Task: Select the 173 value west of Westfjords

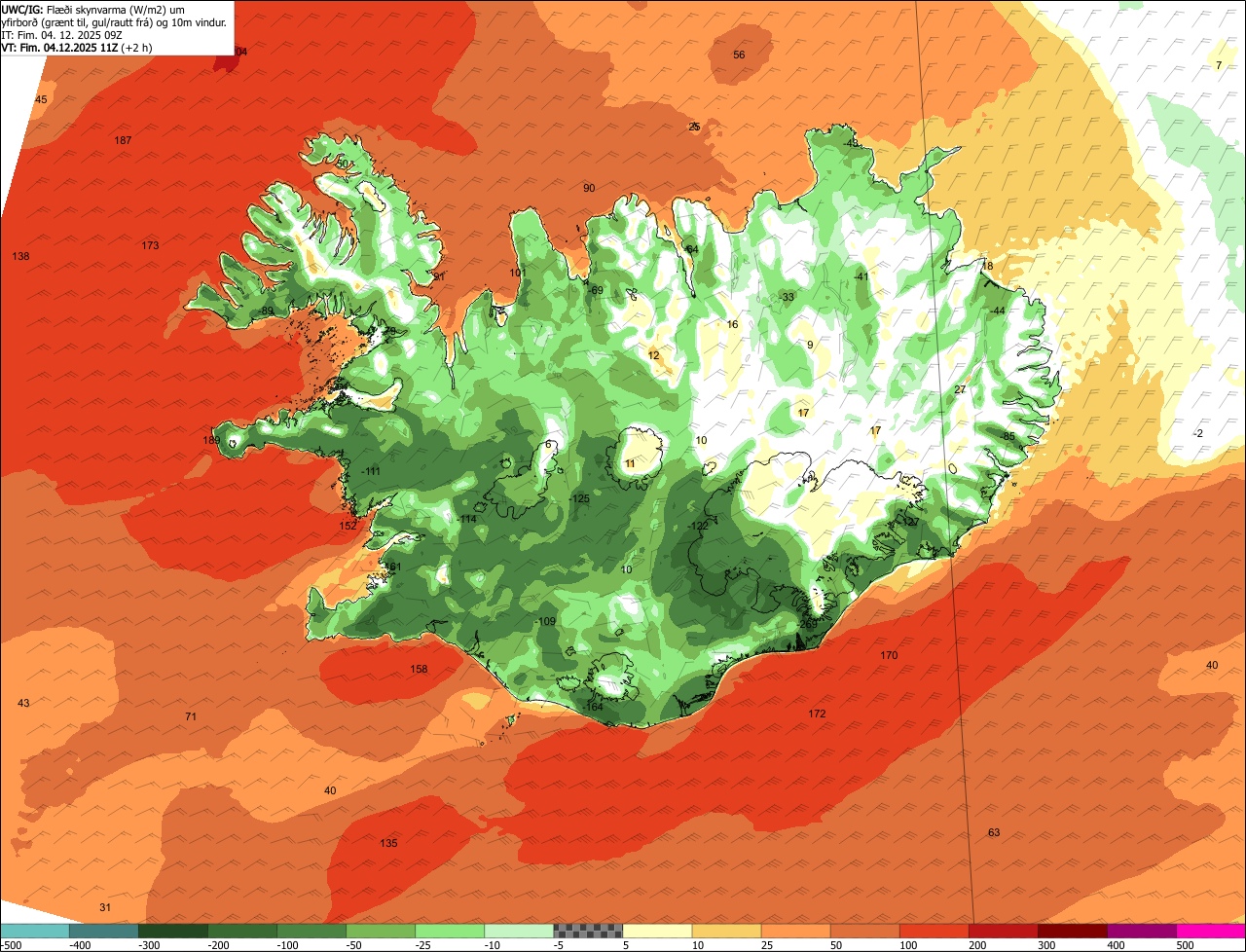Action: coord(150,245)
